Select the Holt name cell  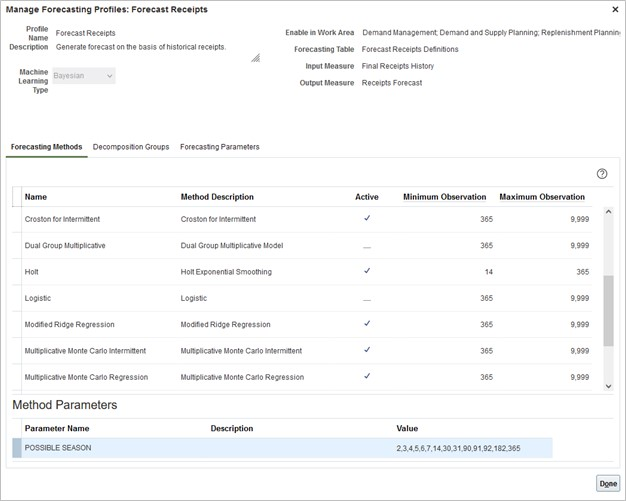tap(32, 272)
